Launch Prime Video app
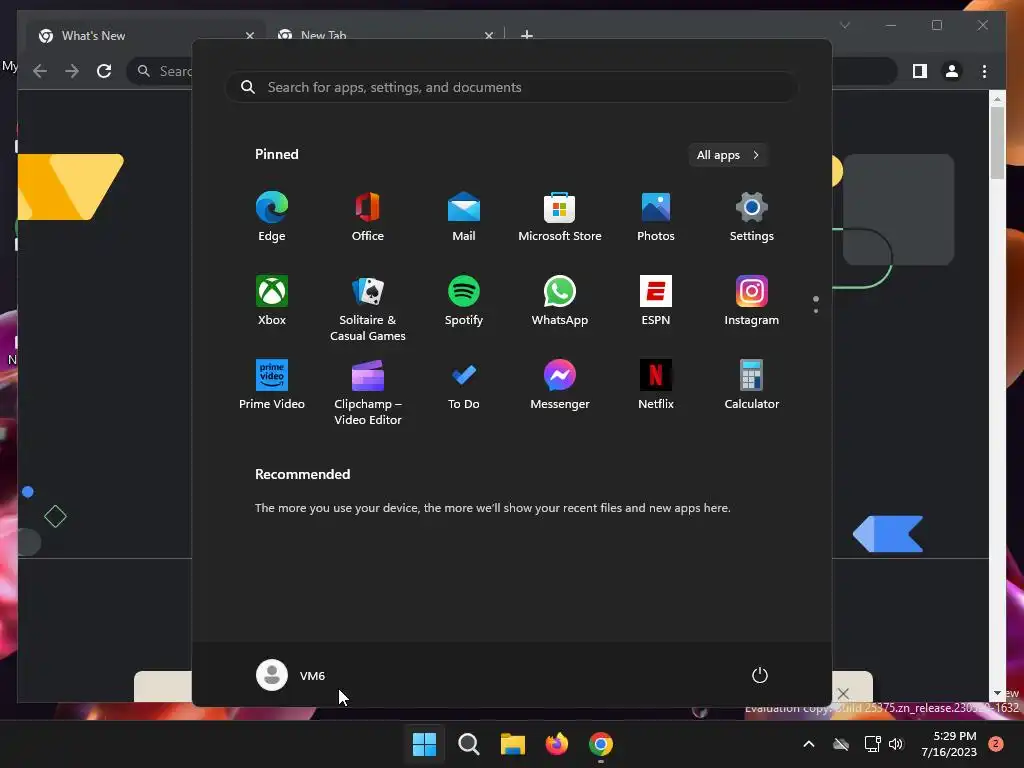This screenshot has width=1024, height=768. point(272,385)
